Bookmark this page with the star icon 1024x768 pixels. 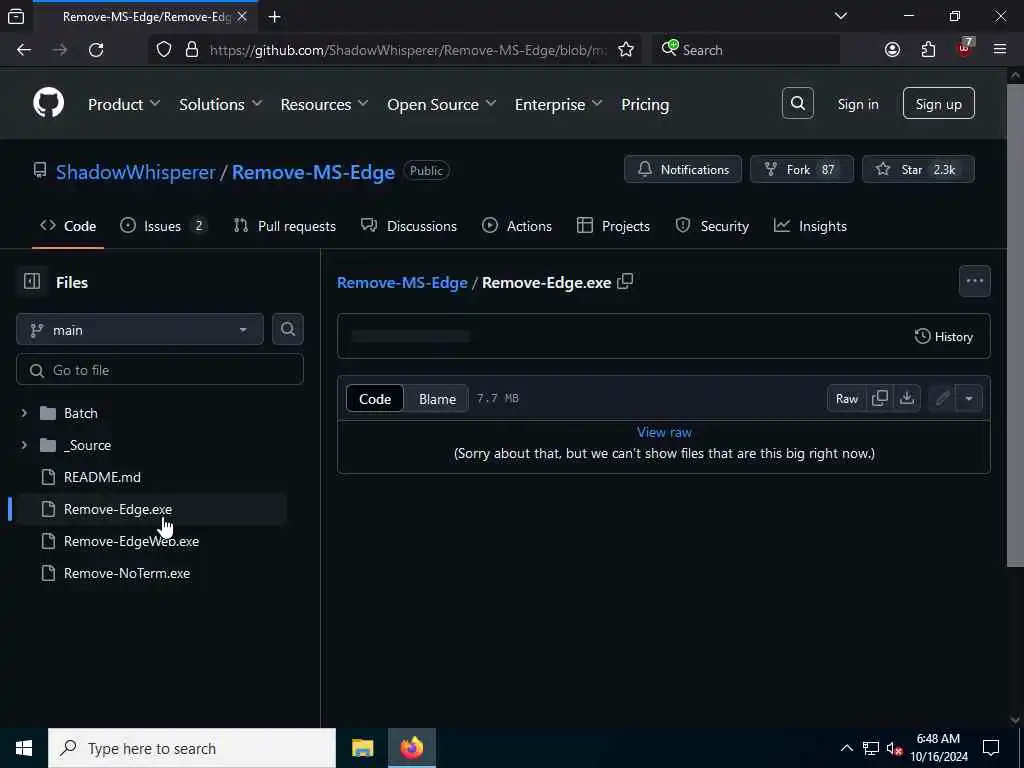click(x=626, y=50)
